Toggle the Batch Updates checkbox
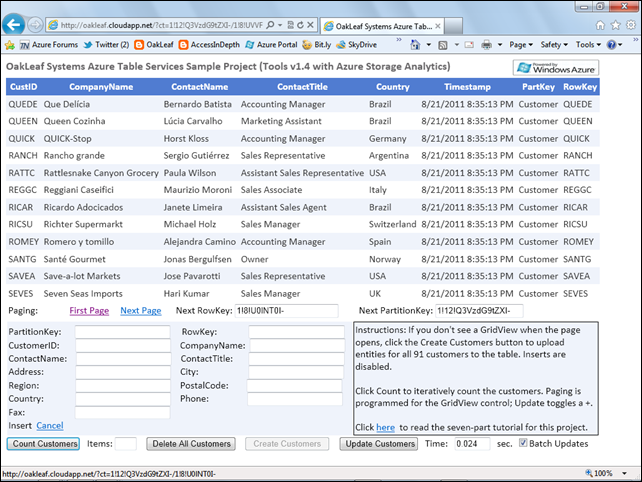 pos(523,443)
